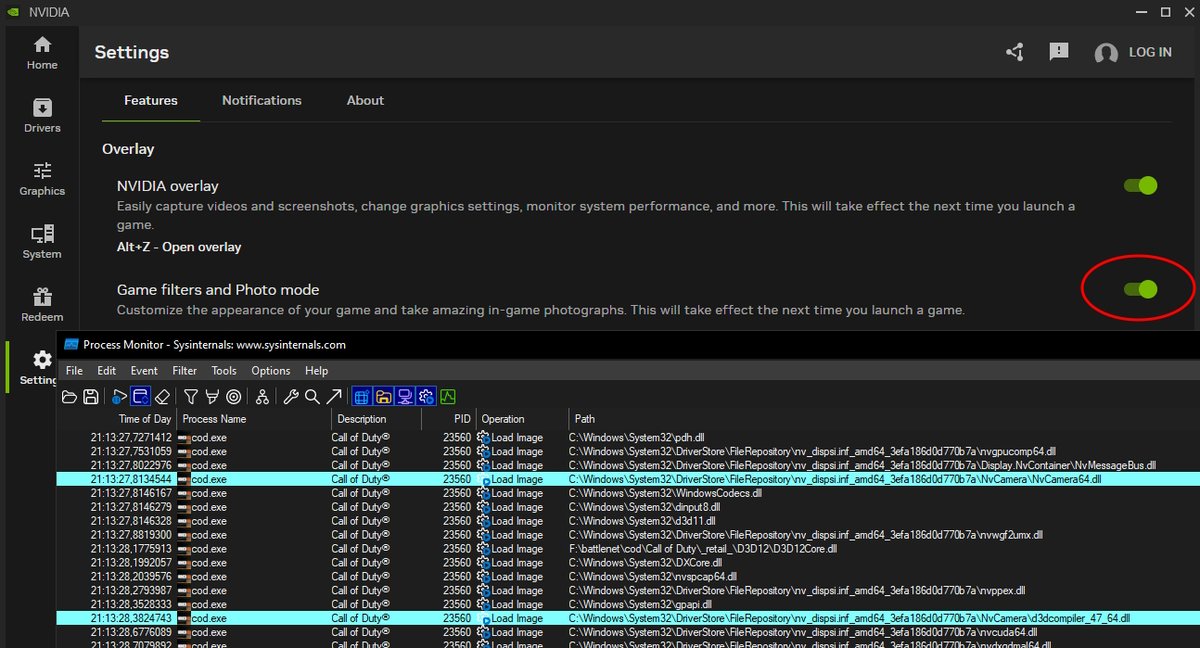
Task: Open the System section in NVIDIA sidebar
Action: point(42,242)
